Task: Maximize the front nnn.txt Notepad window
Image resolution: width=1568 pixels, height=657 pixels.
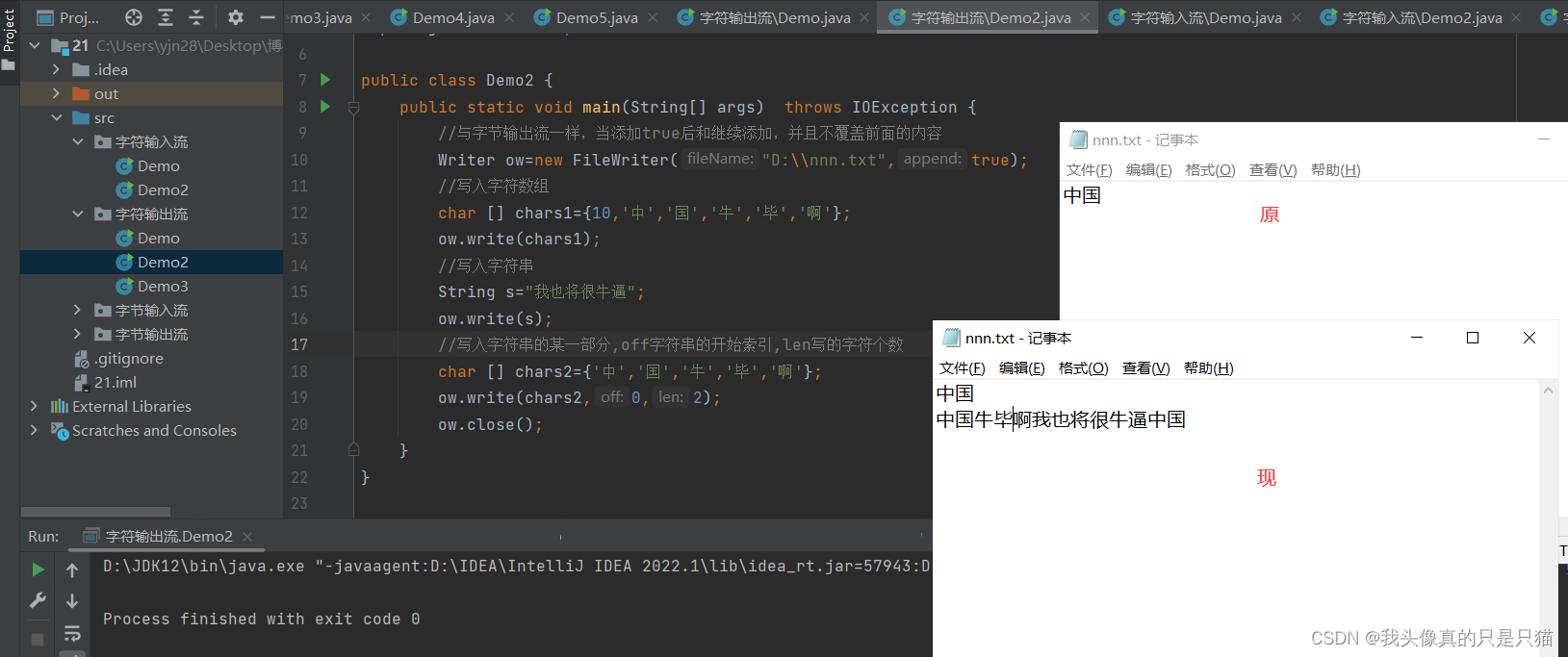Action: [1473, 338]
